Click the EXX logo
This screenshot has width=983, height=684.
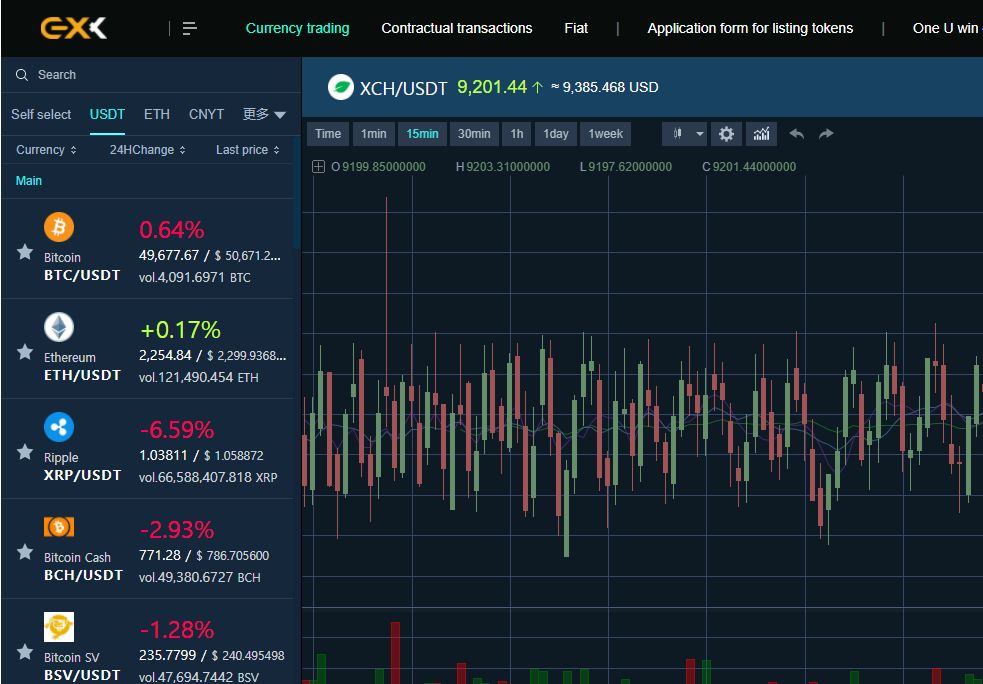73,28
